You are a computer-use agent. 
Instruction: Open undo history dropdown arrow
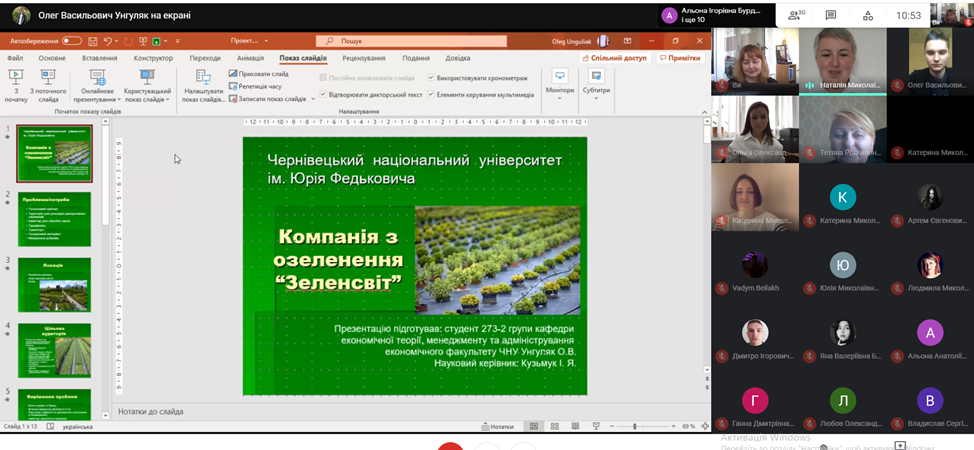pos(117,41)
